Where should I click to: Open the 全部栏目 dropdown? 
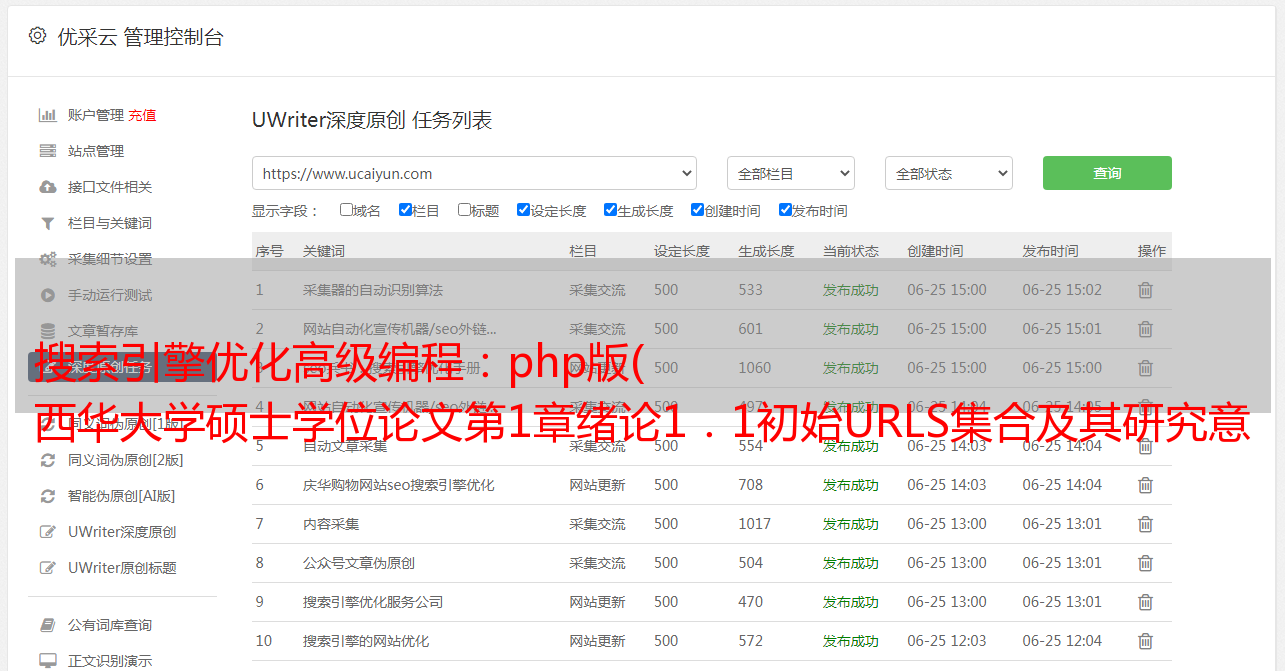pos(791,173)
